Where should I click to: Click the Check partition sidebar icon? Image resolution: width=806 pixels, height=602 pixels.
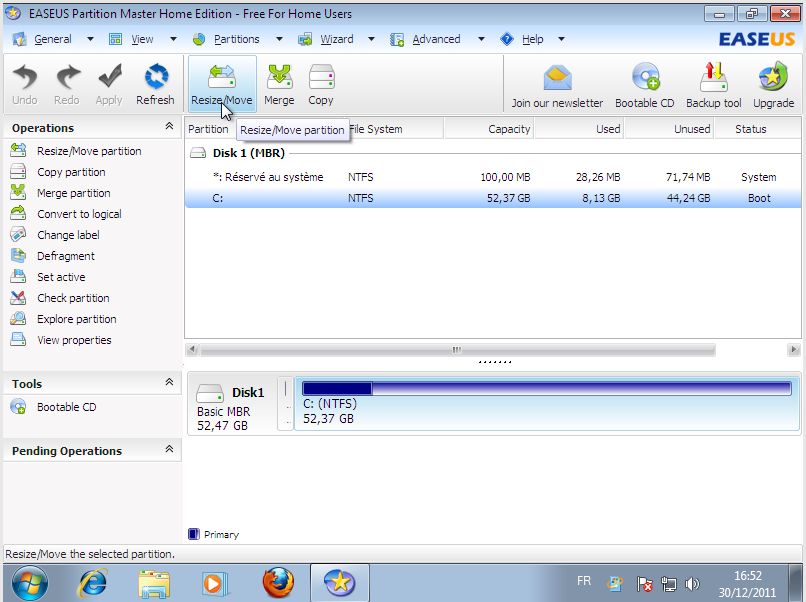tap(18, 298)
